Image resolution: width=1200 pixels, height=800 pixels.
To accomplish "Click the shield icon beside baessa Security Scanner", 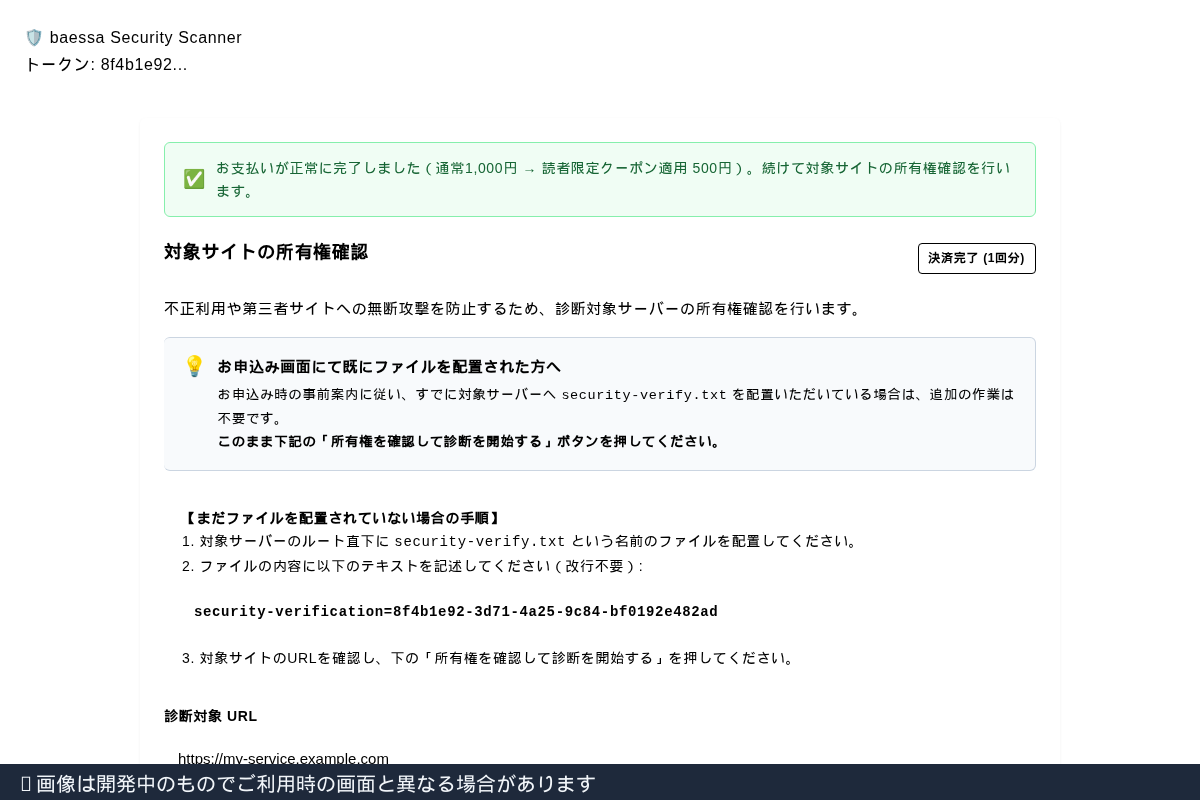I will (x=34, y=38).
